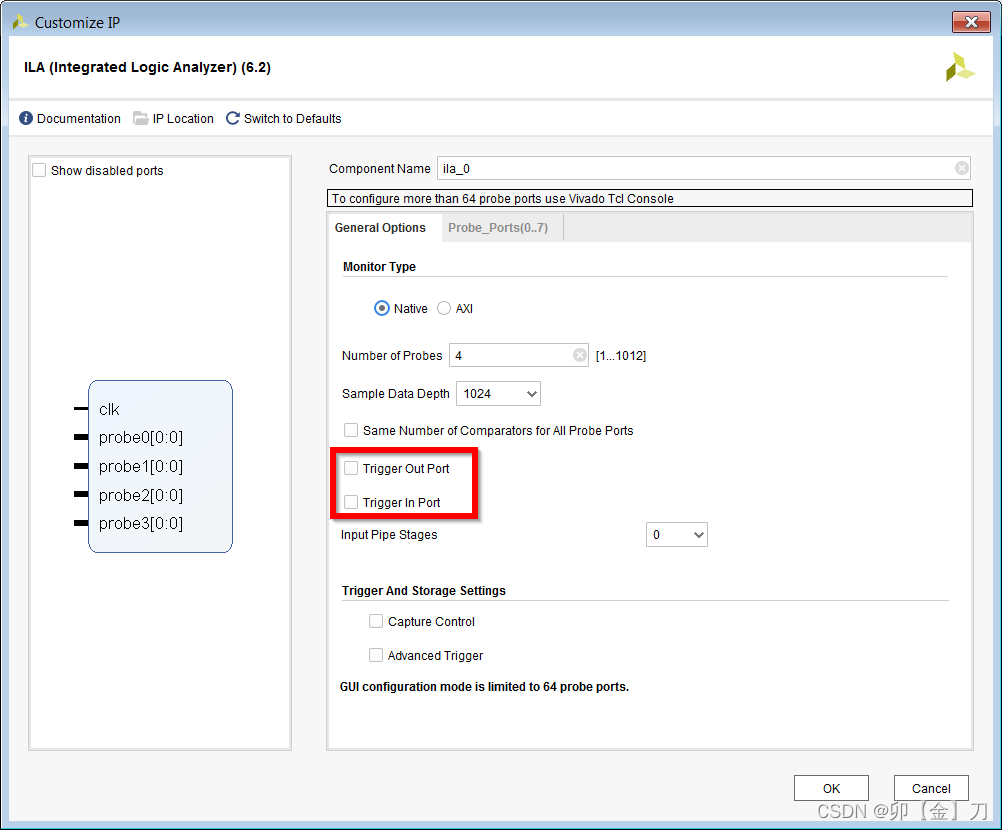Viewport: 1002px width, 830px height.
Task: Click the ILA (Integrated Logic Analyzer) title
Action: tap(148, 67)
